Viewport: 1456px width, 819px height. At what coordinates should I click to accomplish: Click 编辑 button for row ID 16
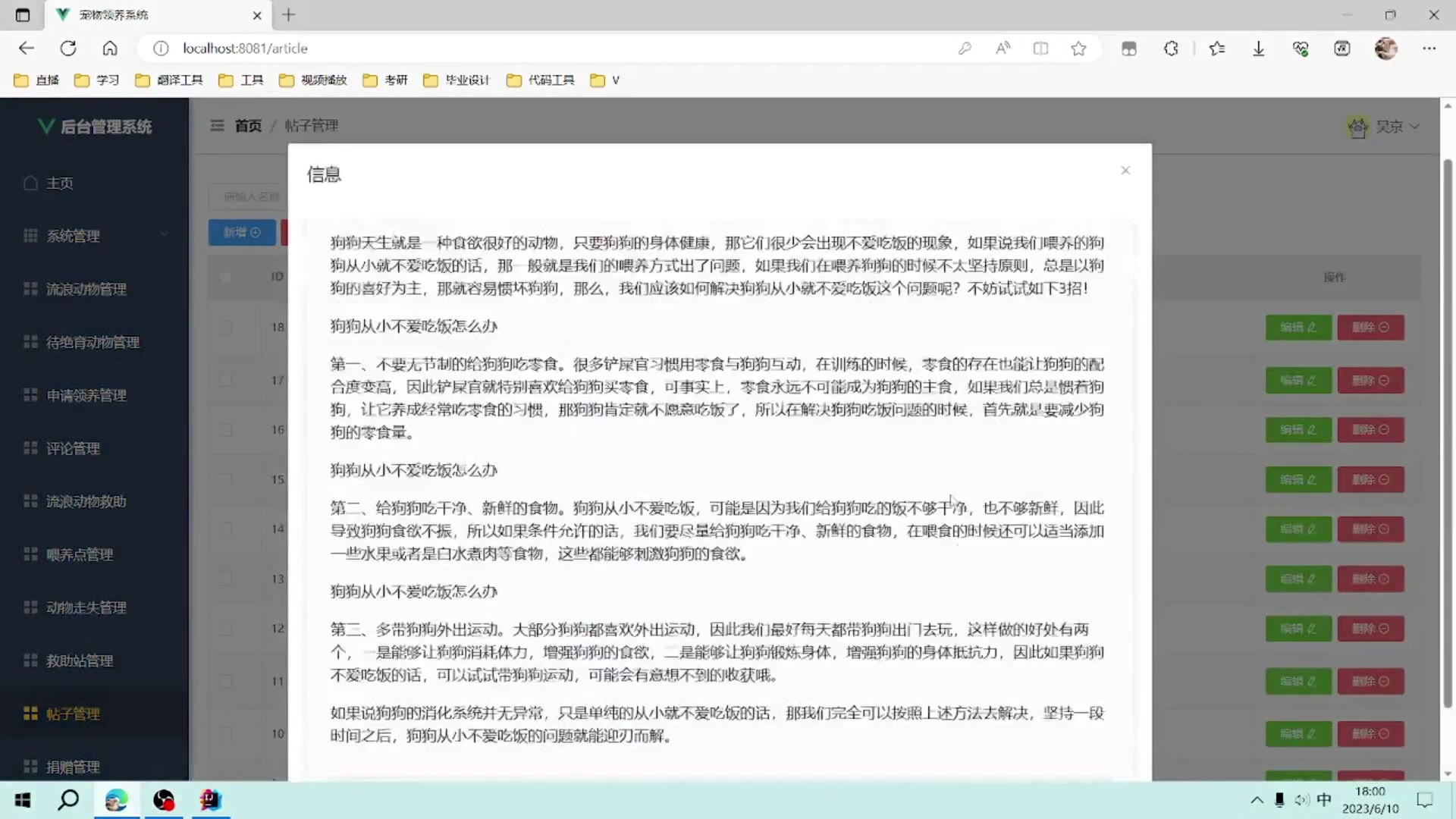1298,430
